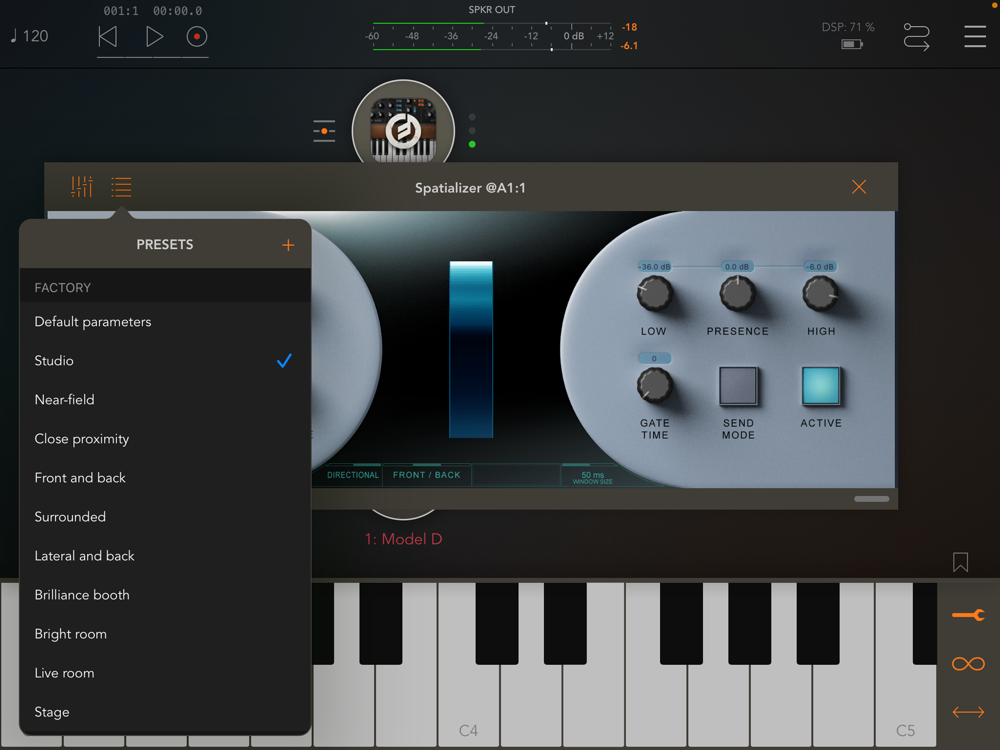Toggle the presets list icon
Image resolution: width=1000 pixels, height=750 pixels.
[121, 187]
